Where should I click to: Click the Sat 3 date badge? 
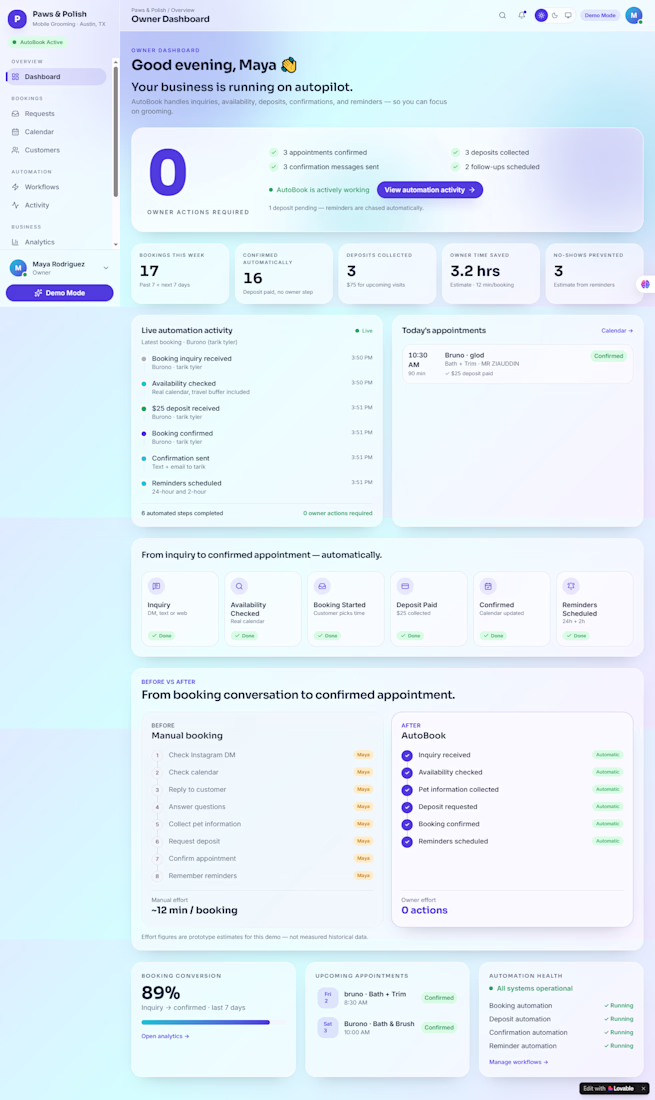[x=328, y=1028]
